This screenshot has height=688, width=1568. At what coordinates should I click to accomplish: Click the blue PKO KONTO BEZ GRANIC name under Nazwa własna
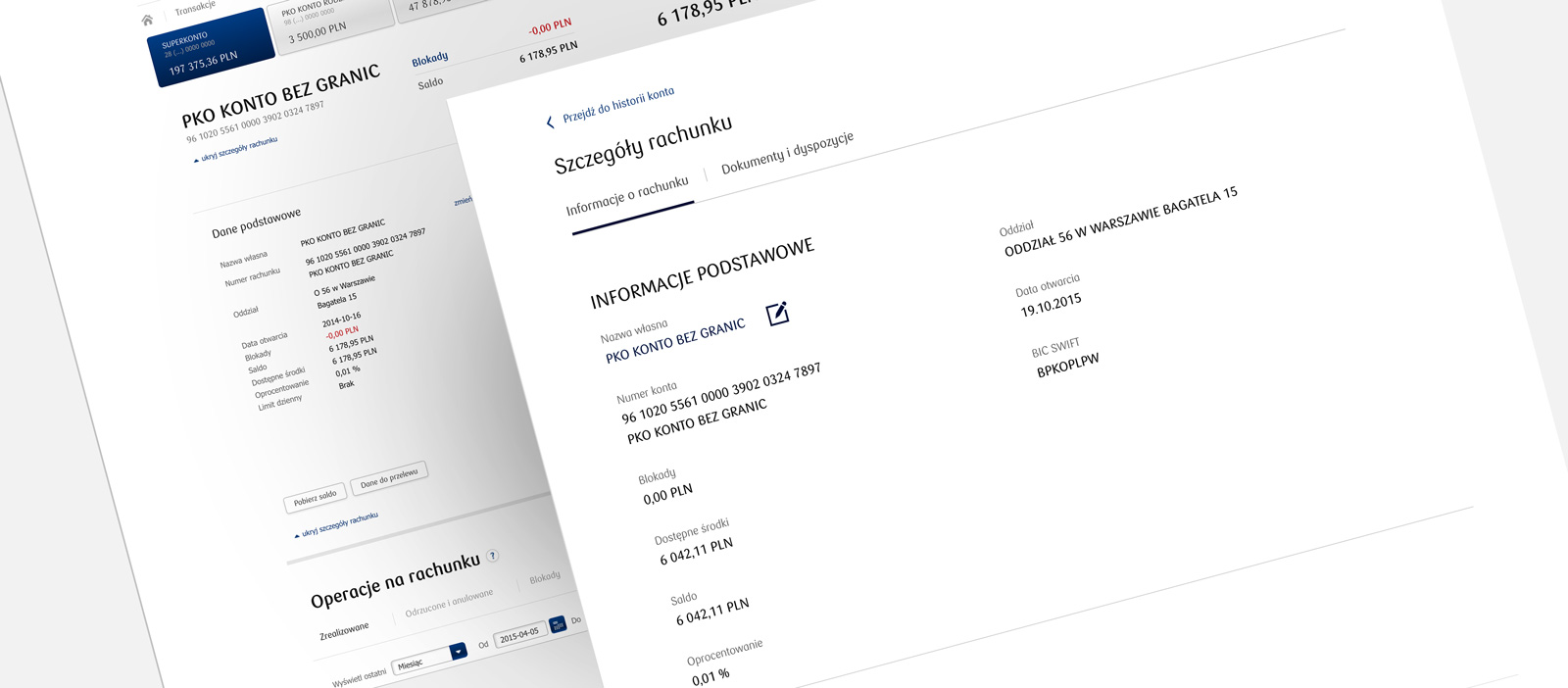(675, 341)
